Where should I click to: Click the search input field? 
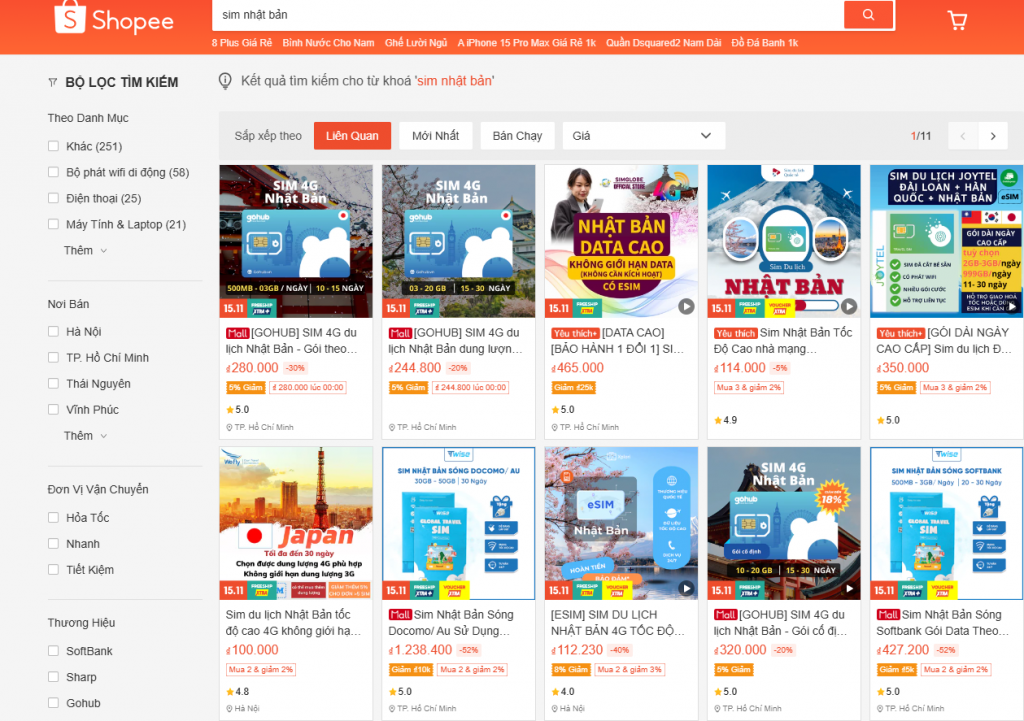pos(528,14)
